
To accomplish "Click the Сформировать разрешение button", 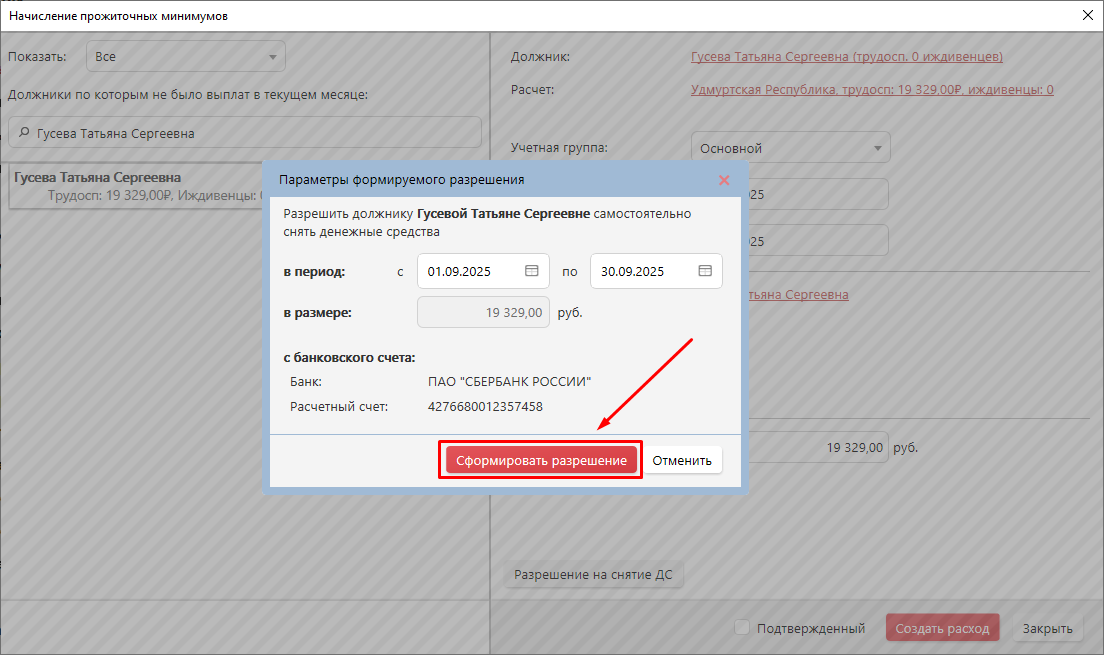I will (x=541, y=461).
